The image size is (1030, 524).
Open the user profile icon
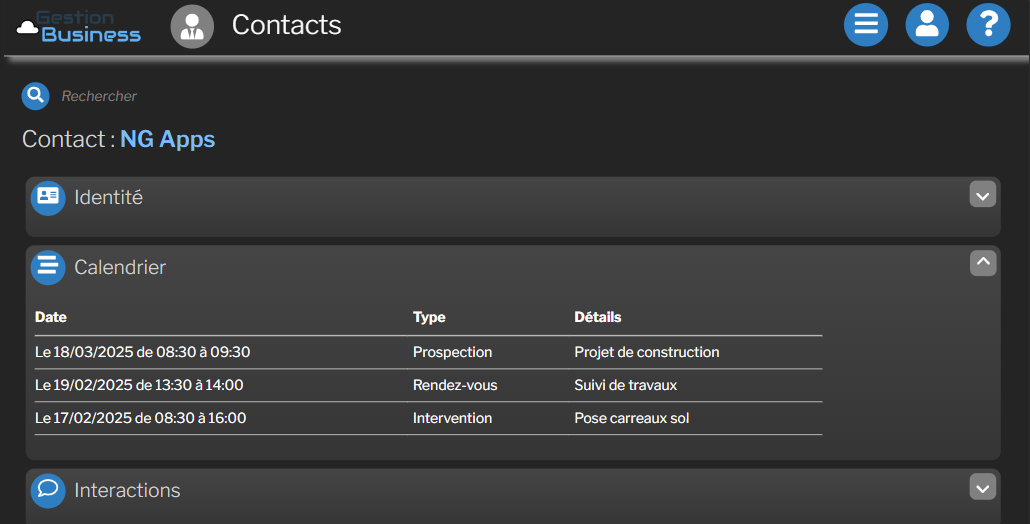coord(927,25)
